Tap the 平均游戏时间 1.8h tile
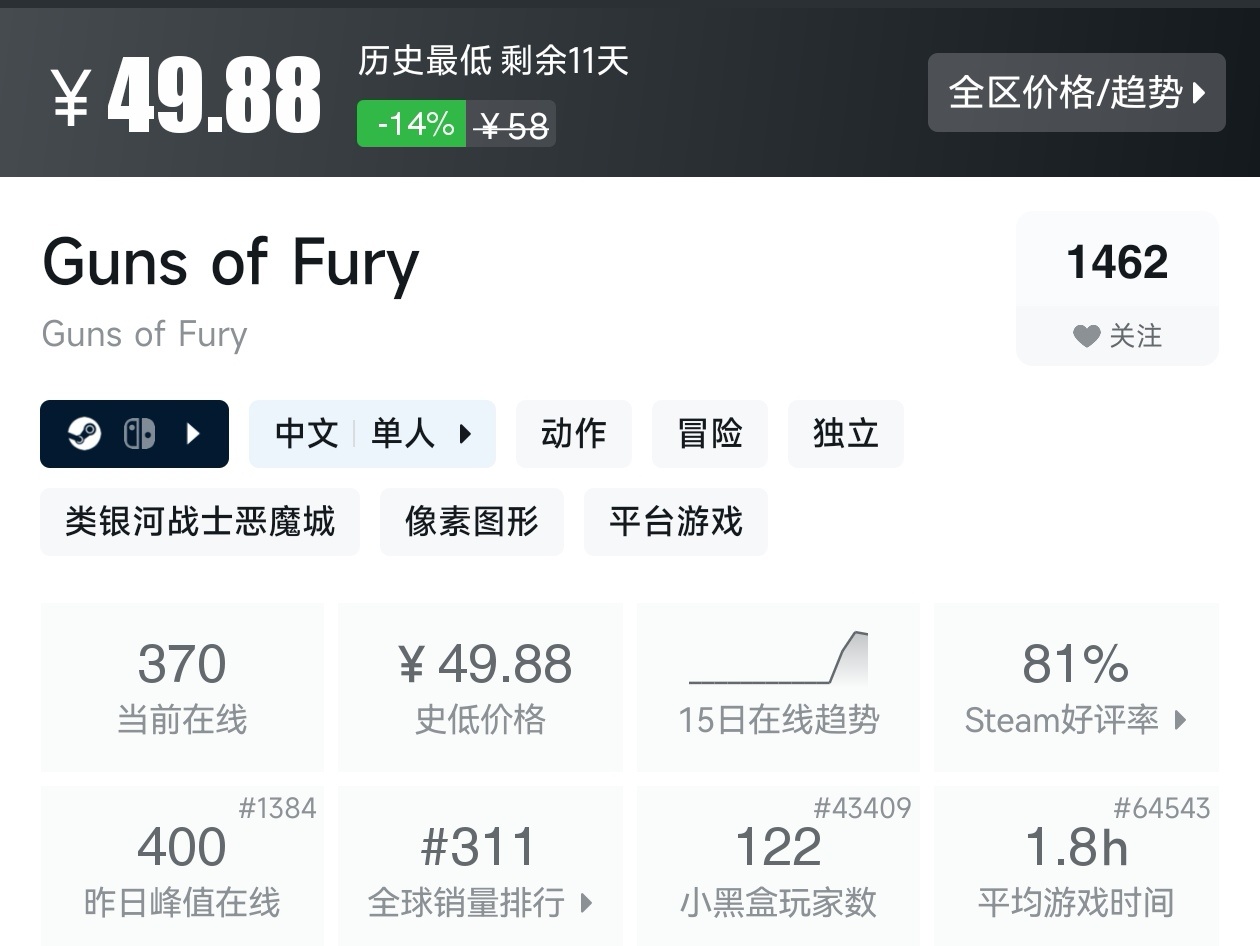Image resolution: width=1260 pixels, height=946 pixels. [1076, 868]
